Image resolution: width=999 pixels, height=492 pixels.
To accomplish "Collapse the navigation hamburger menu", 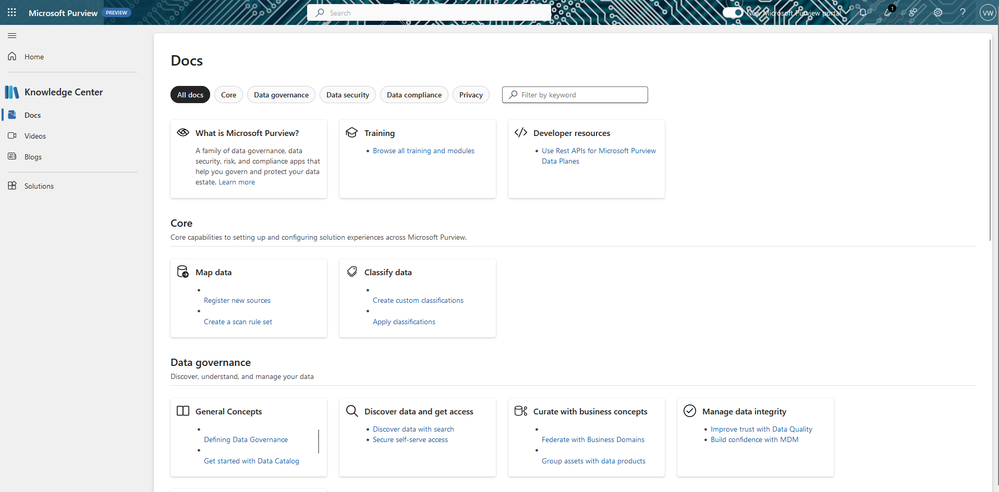I will pyautogui.click(x=11, y=35).
